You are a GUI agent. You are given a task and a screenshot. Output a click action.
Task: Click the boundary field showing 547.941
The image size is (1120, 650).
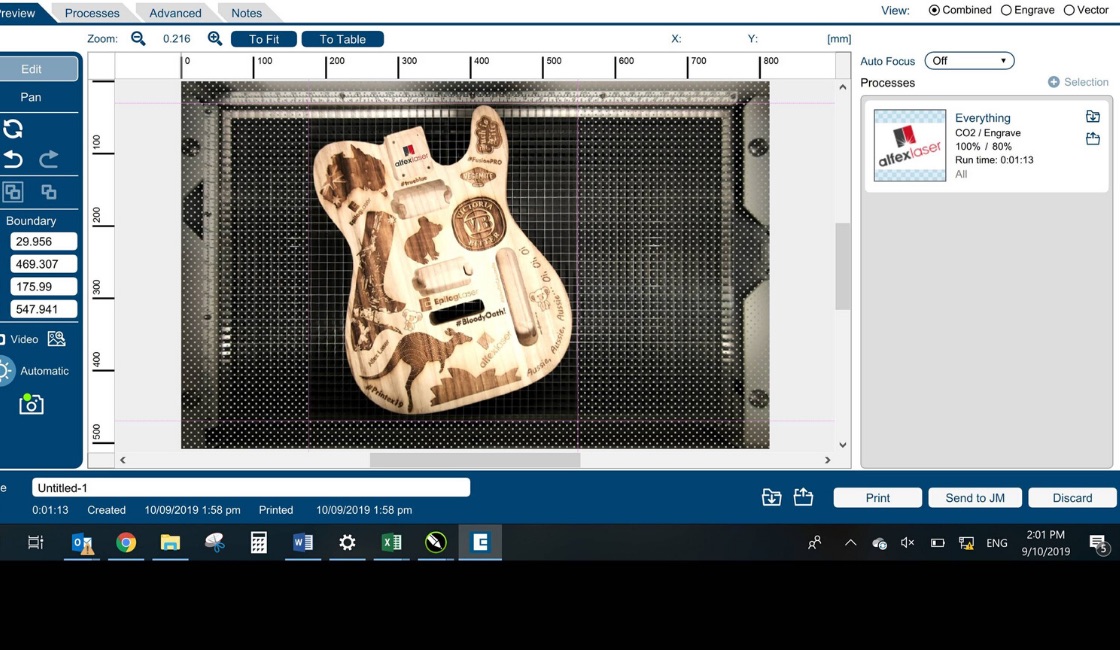44,309
